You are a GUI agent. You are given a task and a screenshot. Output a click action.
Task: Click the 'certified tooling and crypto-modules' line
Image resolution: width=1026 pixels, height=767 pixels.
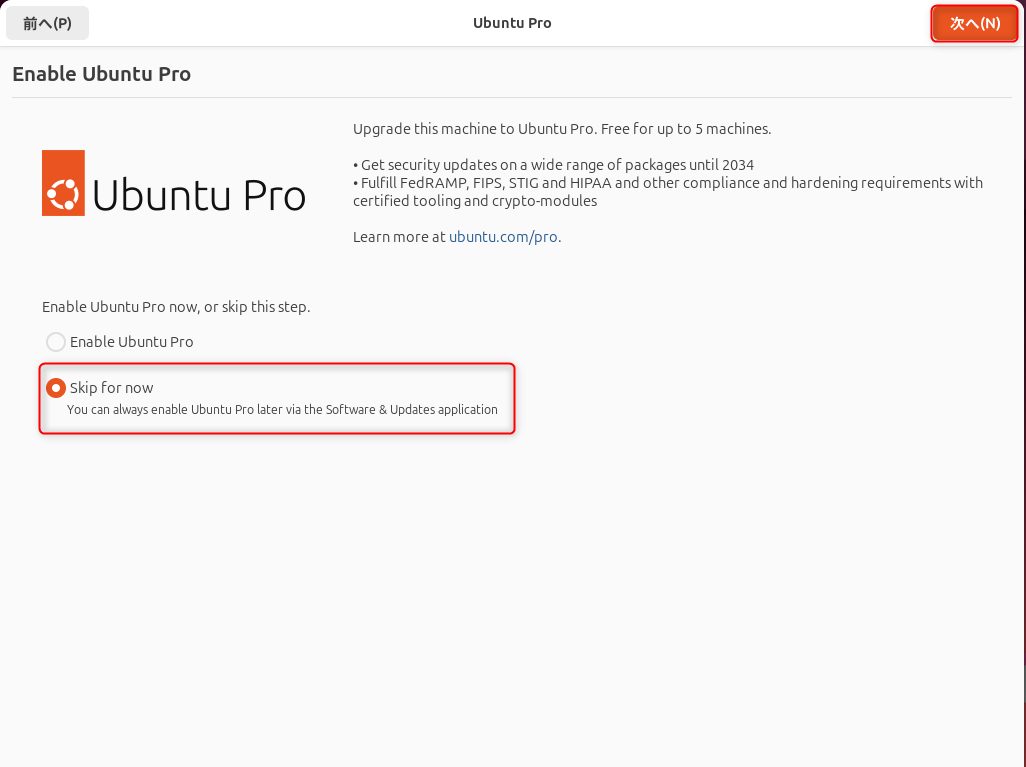click(475, 201)
